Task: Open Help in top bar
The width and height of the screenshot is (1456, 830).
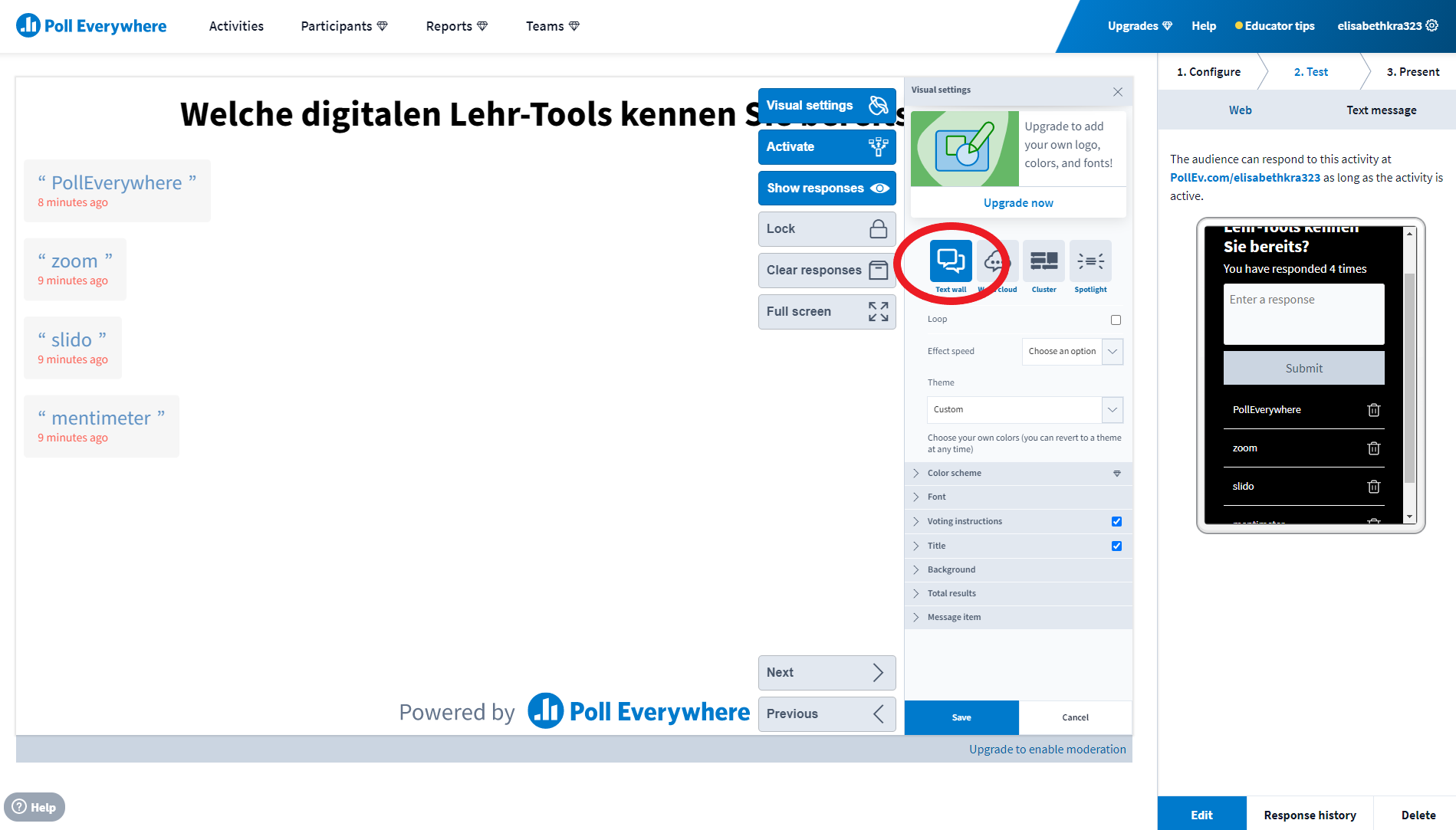Action: point(1204,26)
